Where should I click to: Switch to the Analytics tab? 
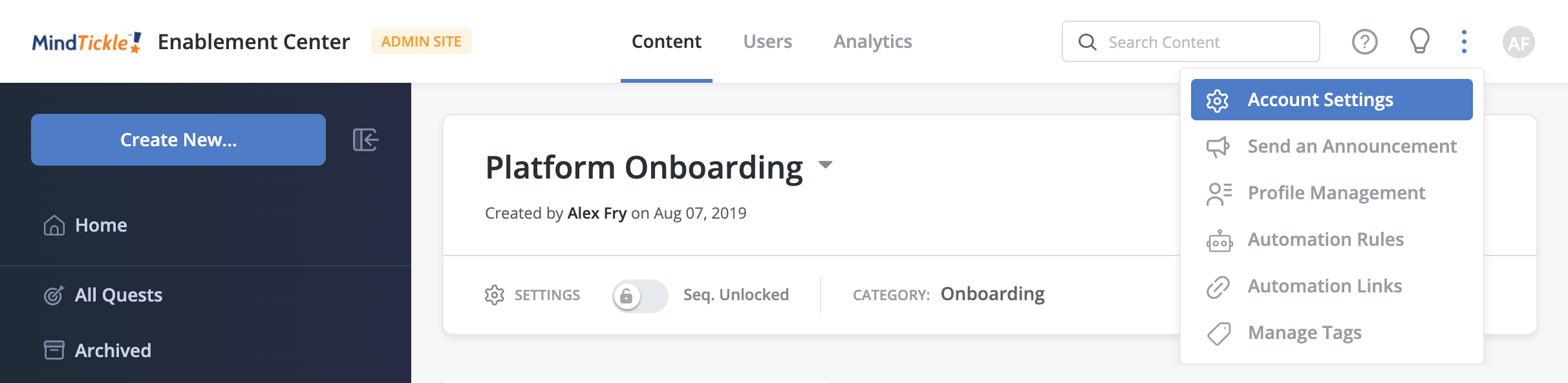(x=872, y=41)
